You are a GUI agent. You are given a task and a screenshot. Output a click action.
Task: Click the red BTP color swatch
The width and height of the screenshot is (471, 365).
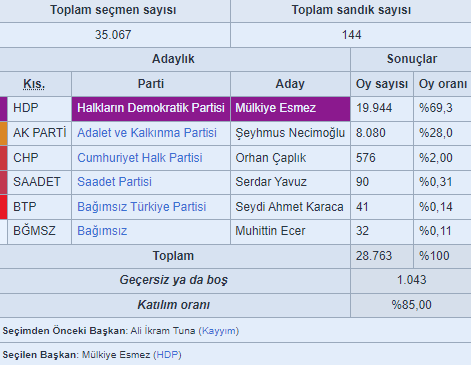tap(3, 207)
